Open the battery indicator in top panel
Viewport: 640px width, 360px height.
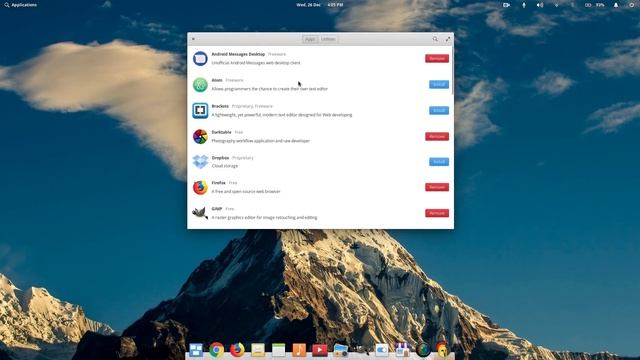595,5
